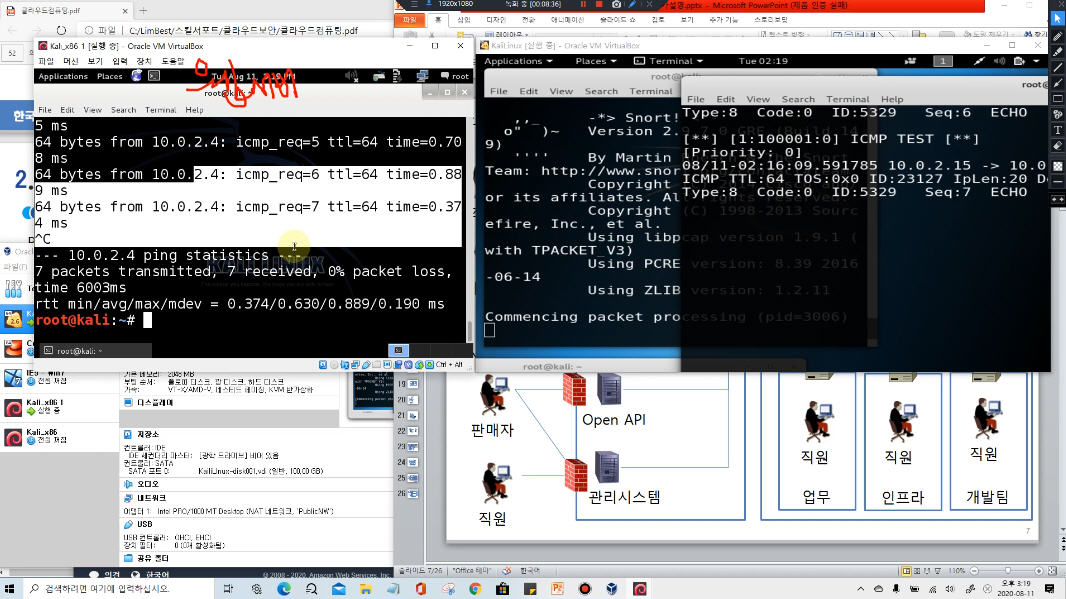Open the network indicator in Kali_x86 1 top panel
Viewport: 1066px width, 599px height.
[422, 76]
